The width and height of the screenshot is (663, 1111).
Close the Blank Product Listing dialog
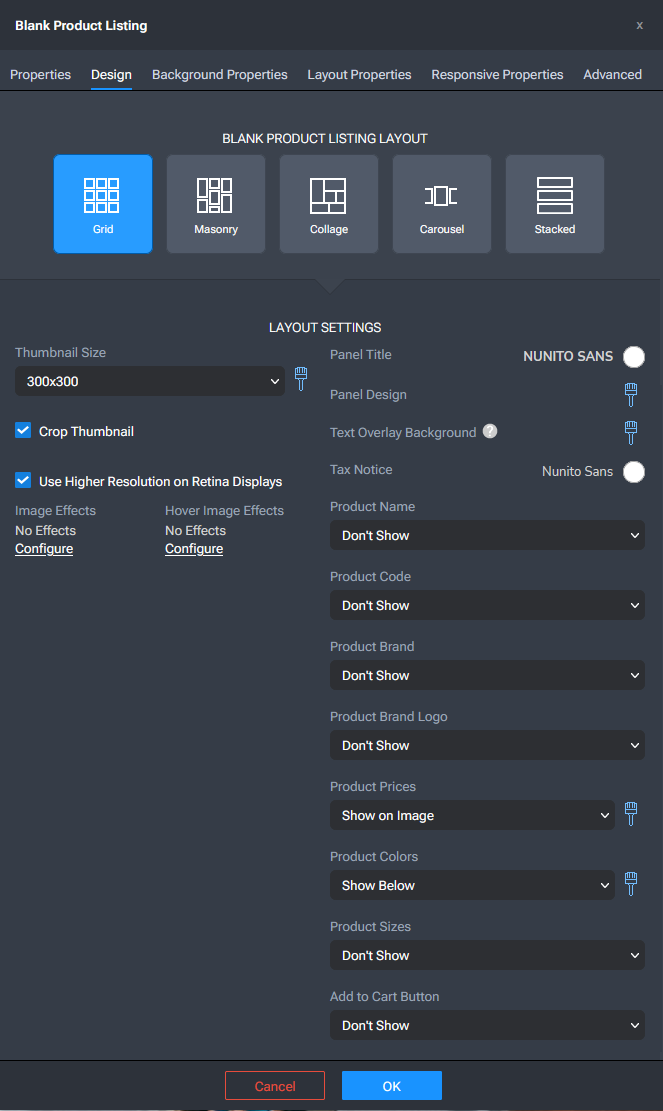640,26
